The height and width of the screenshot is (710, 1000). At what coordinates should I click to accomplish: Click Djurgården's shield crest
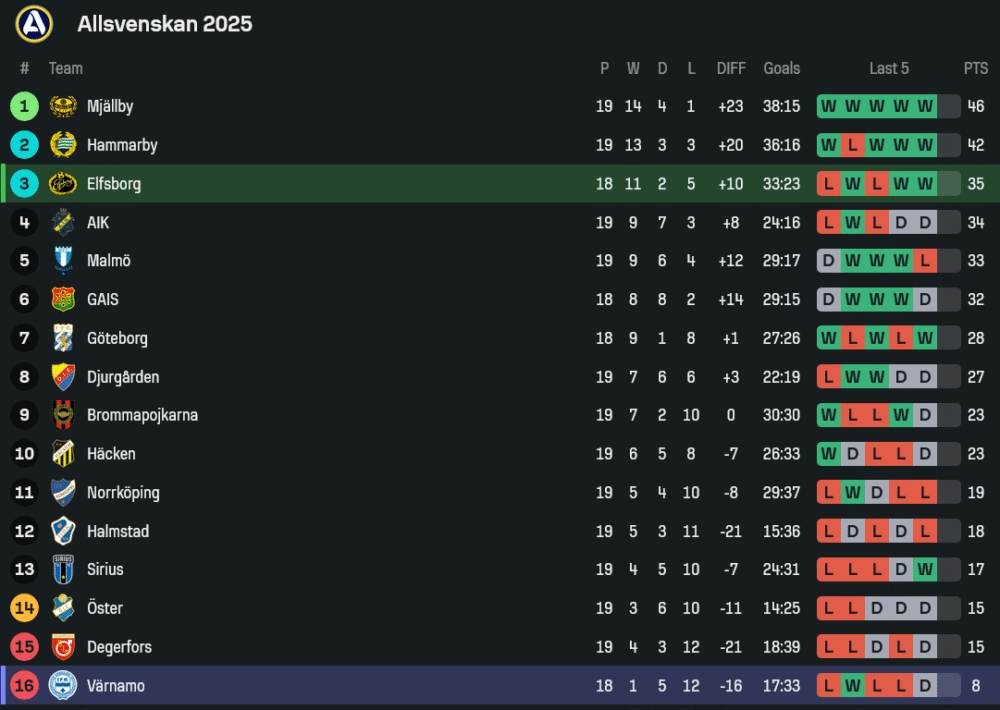pos(63,377)
